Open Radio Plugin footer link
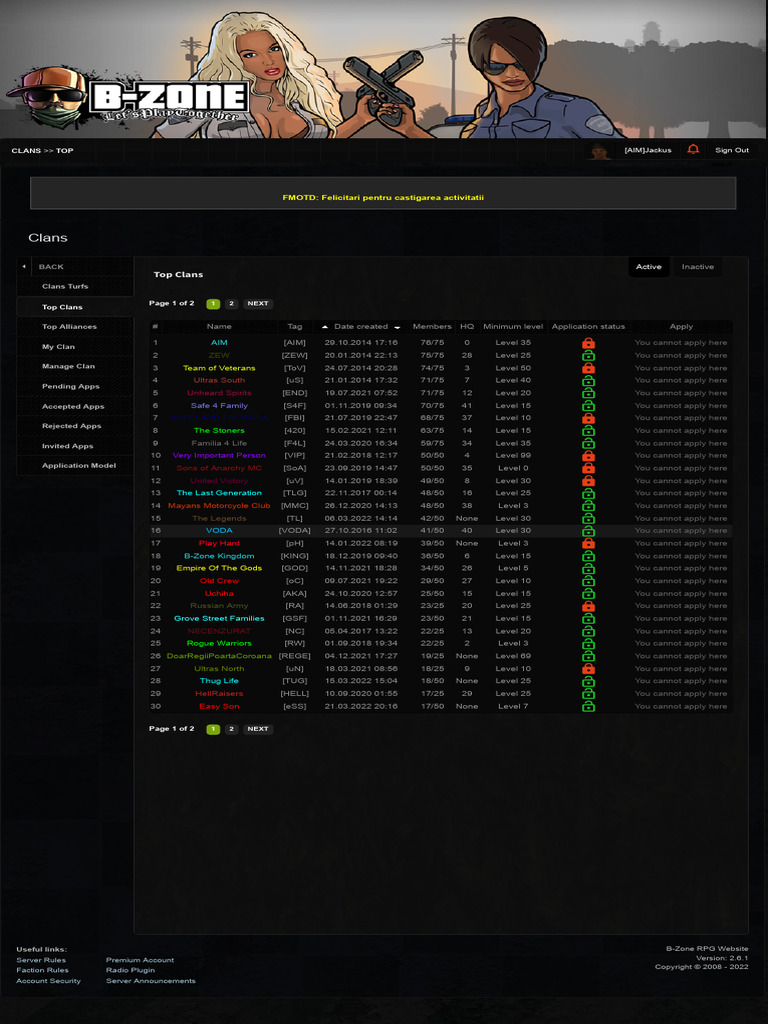This screenshot has height=1024, width=768. point(131,970)
